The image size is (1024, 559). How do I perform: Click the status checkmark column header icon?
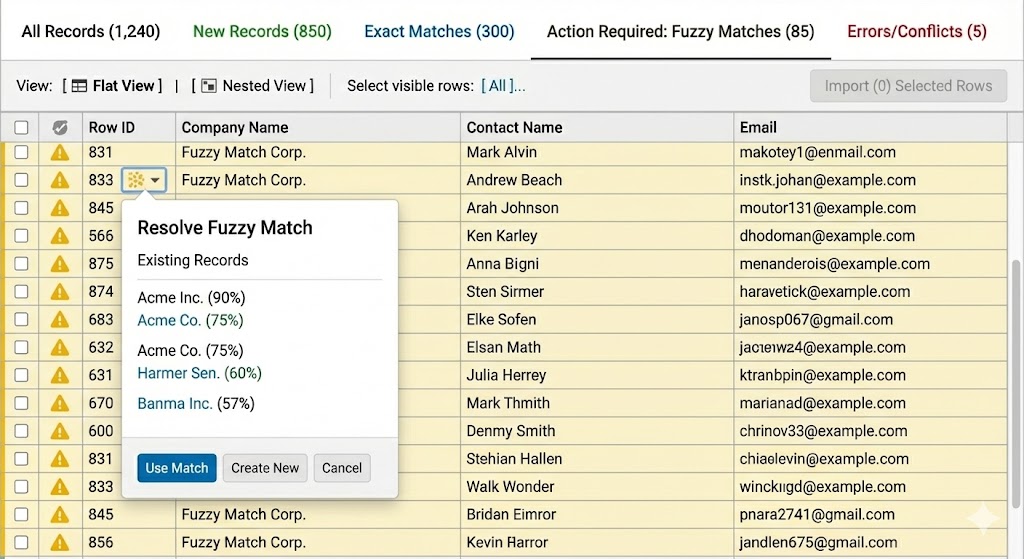(x=60, y=128)
